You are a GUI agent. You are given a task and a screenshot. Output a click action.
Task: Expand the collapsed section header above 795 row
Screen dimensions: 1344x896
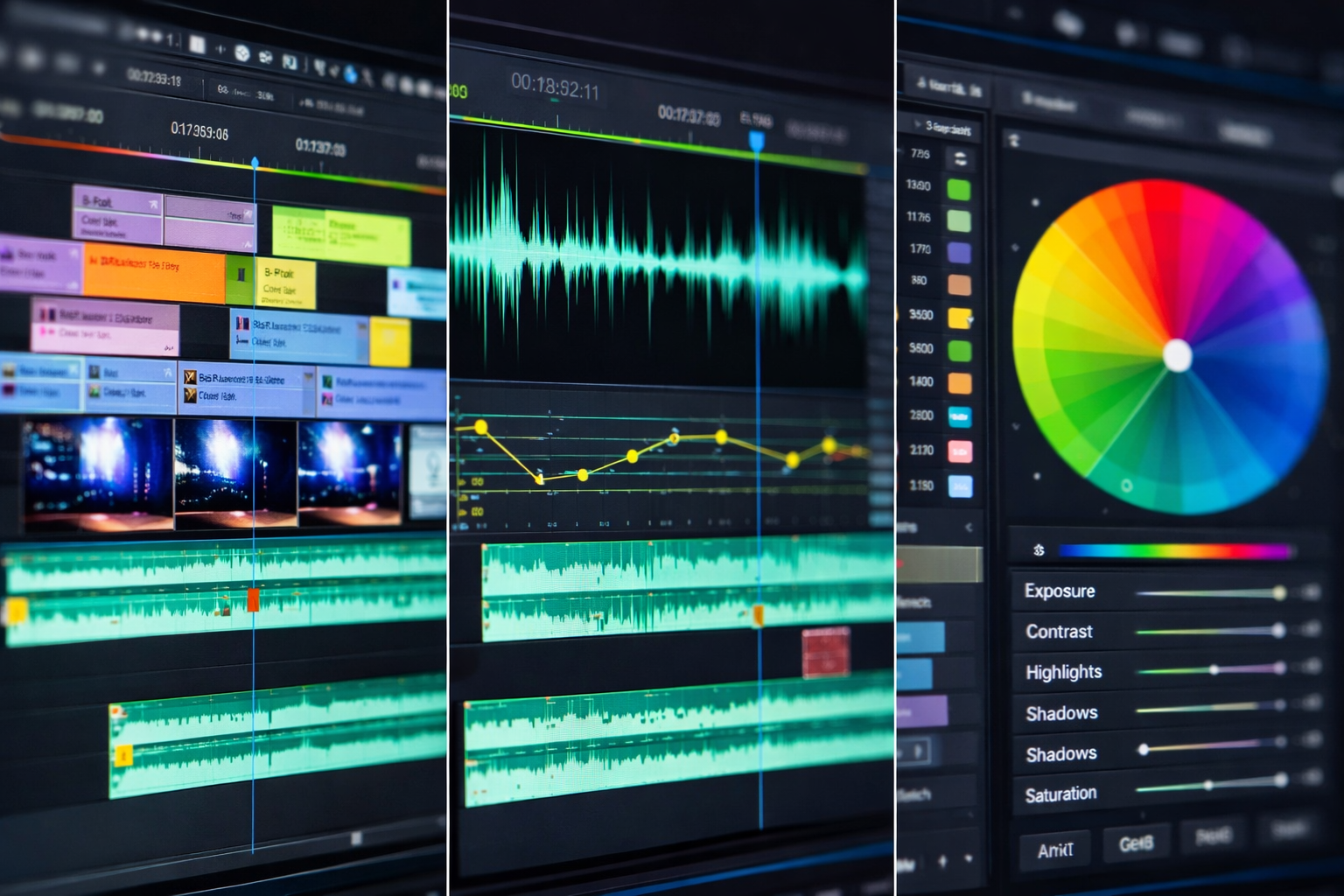pos(918,126)
